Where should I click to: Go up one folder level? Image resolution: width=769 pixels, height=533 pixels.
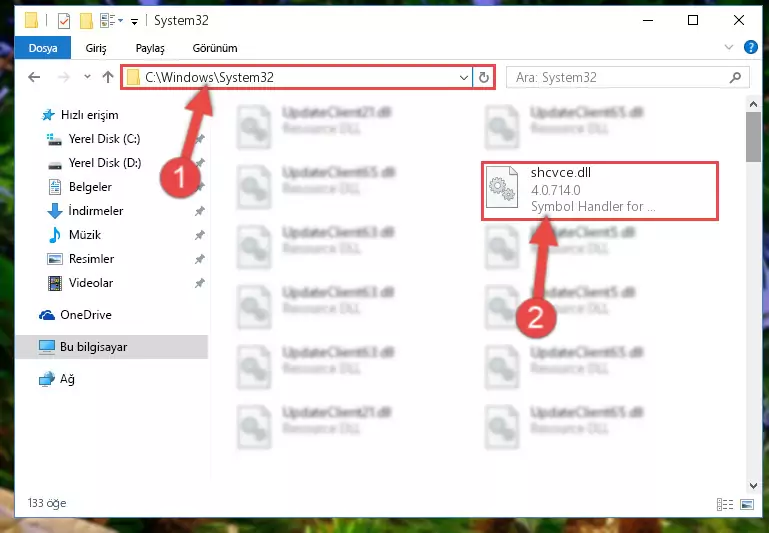pyautogui.click(x=108, y=77)
